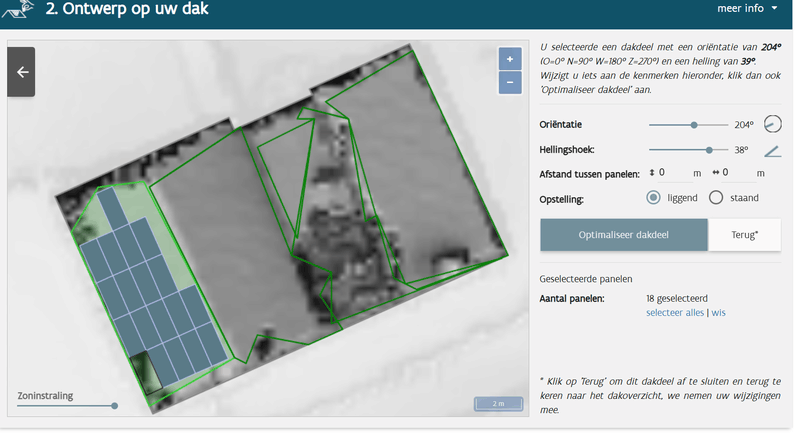Expand the meer info dropdown

[747, 8]
